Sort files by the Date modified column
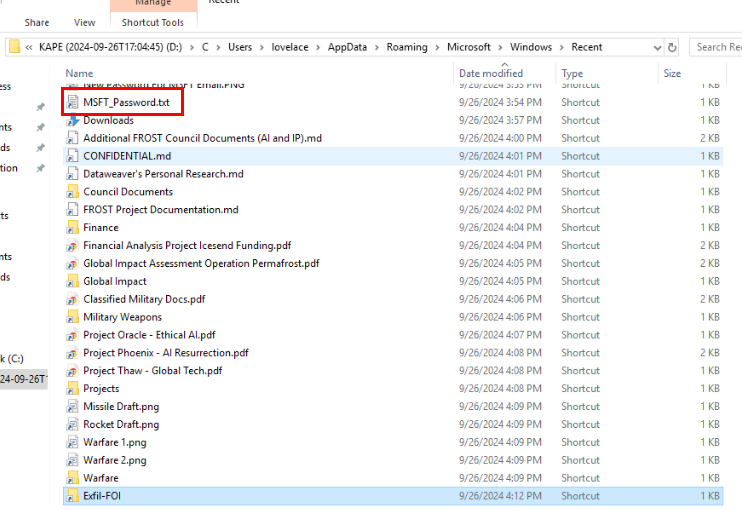Viewport: 742px width, 511px height. (x=490, y=73)
